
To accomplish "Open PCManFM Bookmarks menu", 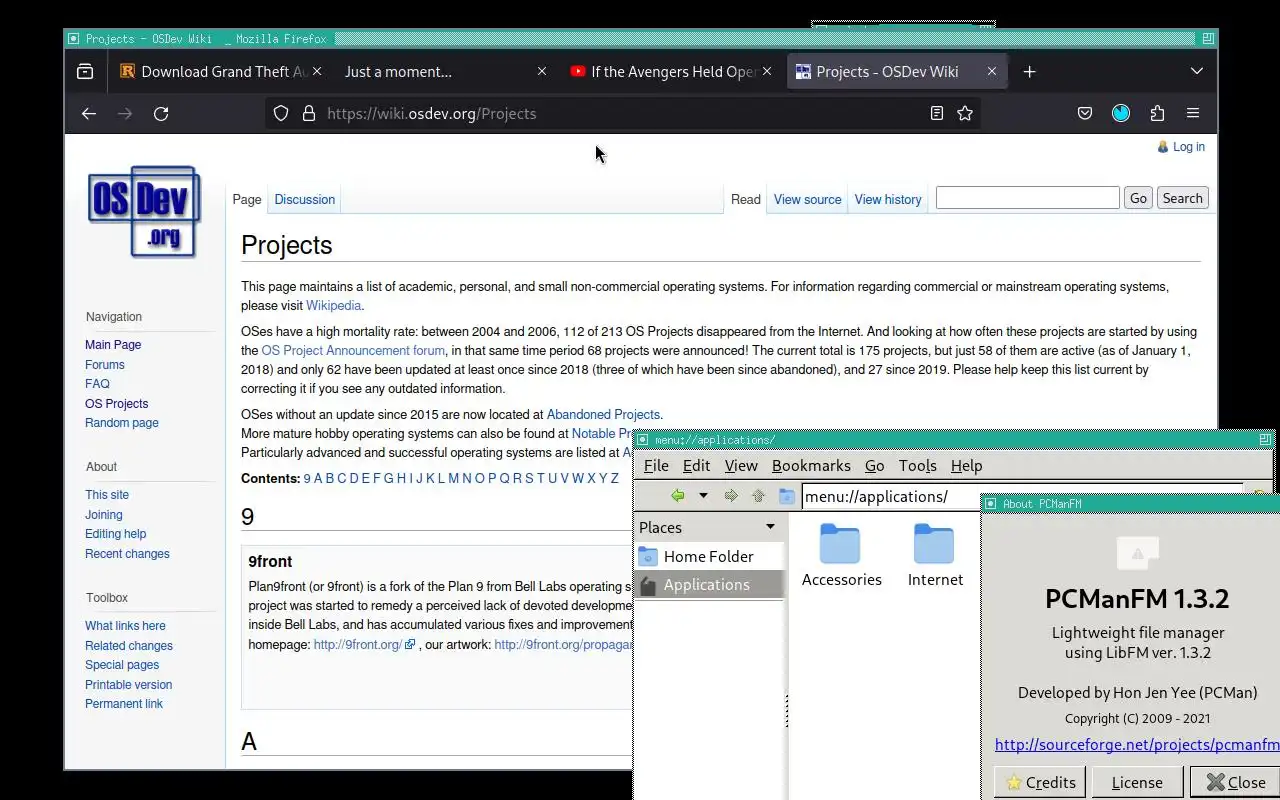I will (x=811, y=466).
